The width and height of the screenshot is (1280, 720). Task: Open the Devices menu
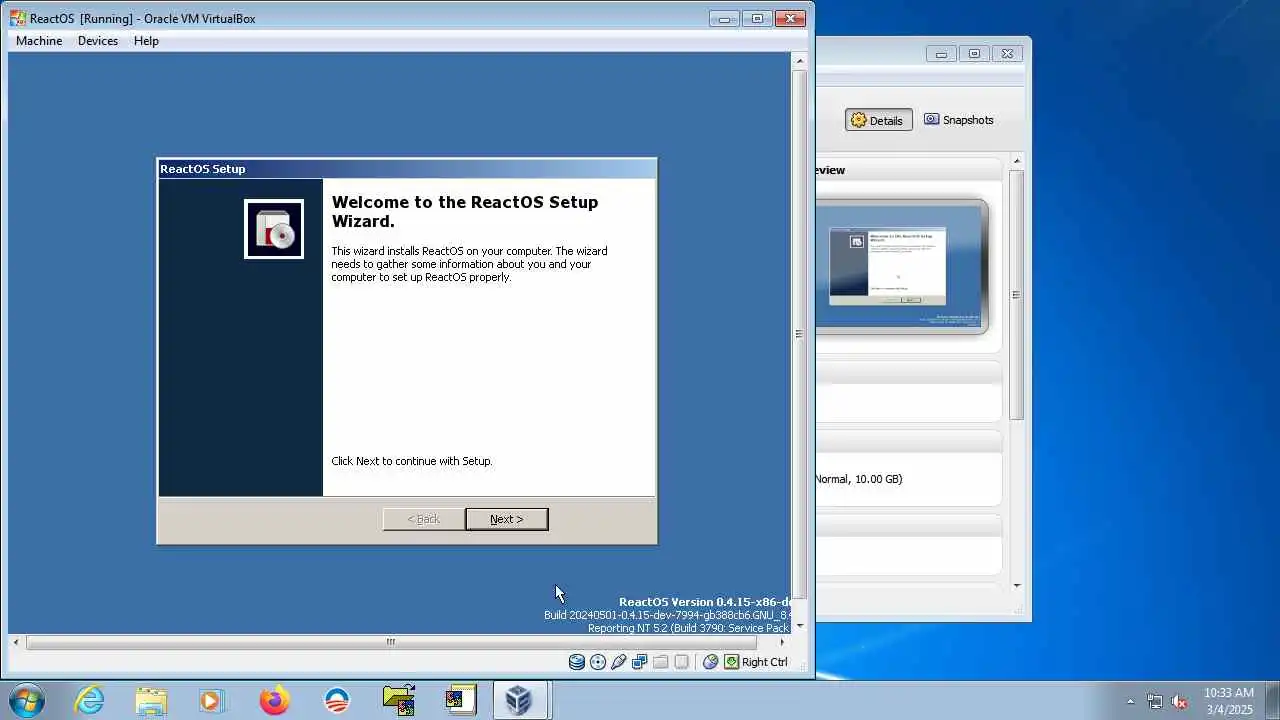98,41
